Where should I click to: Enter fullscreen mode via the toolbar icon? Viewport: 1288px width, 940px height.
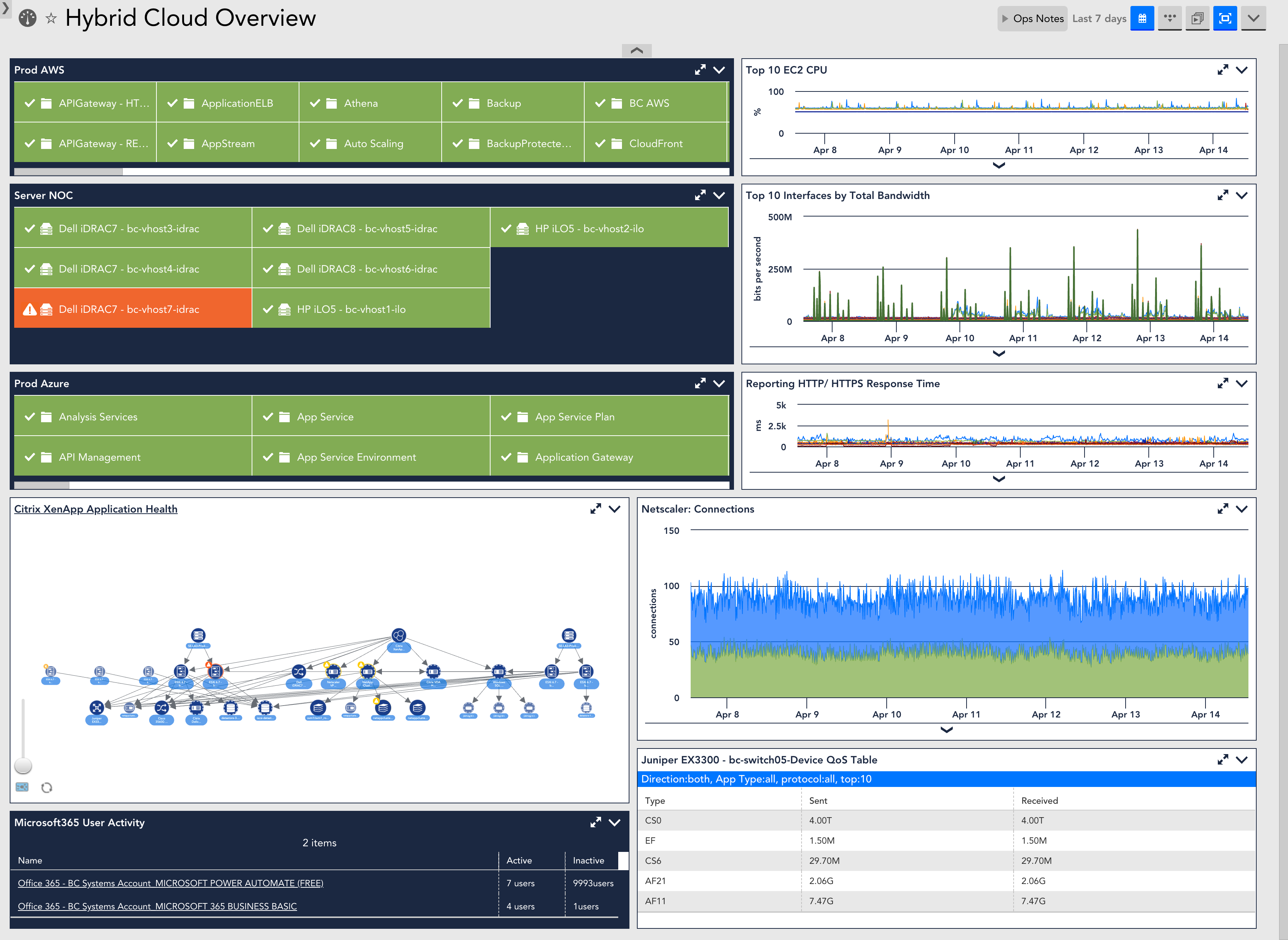click(x=1225, y=18)
